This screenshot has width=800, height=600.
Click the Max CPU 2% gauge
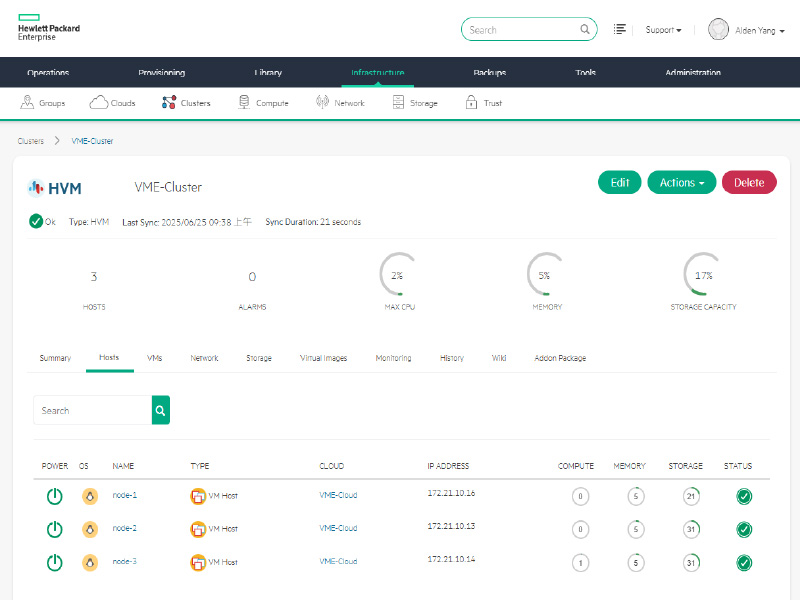[399, 274]
